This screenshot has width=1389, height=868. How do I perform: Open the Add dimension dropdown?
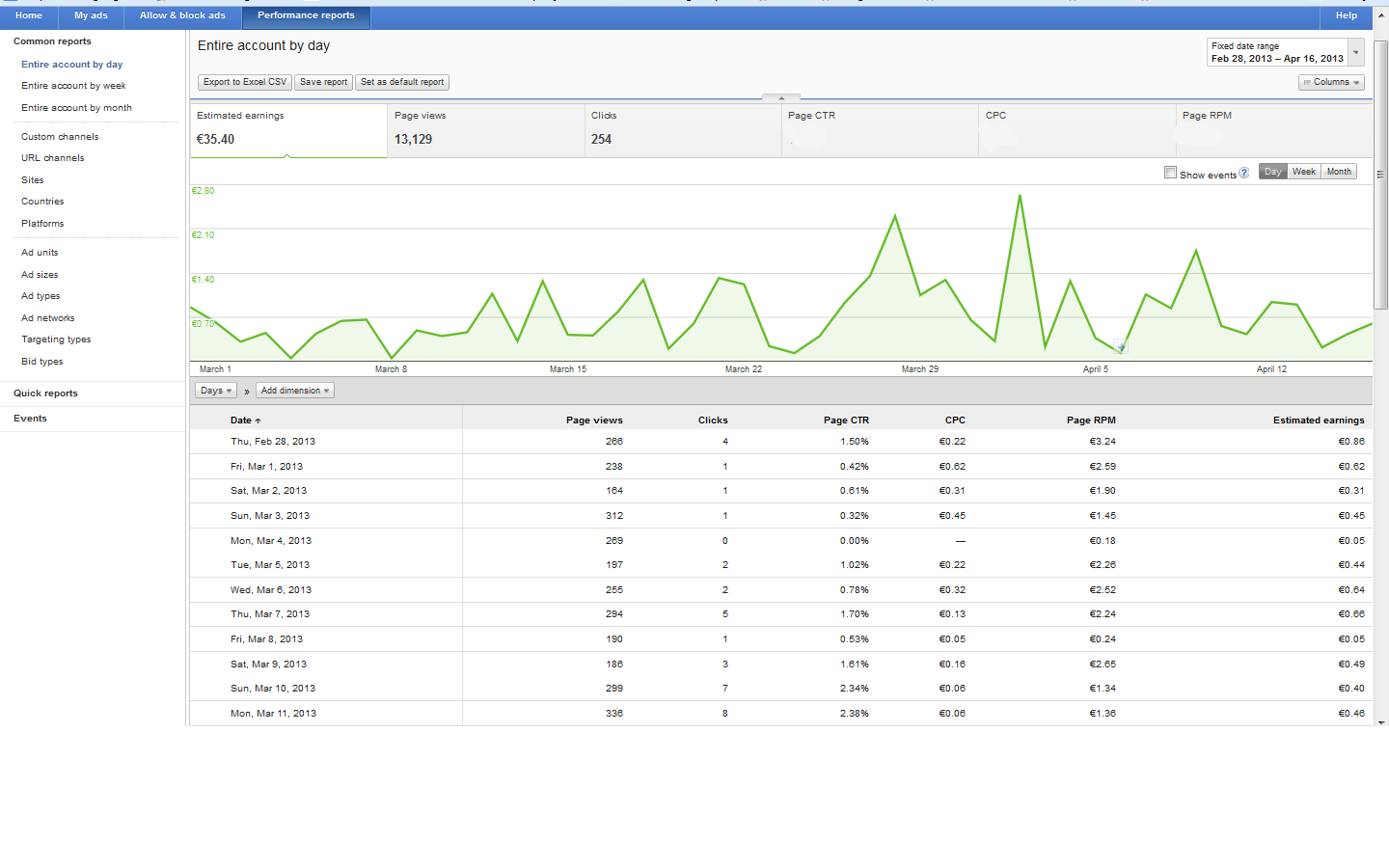tap(295, 391)
